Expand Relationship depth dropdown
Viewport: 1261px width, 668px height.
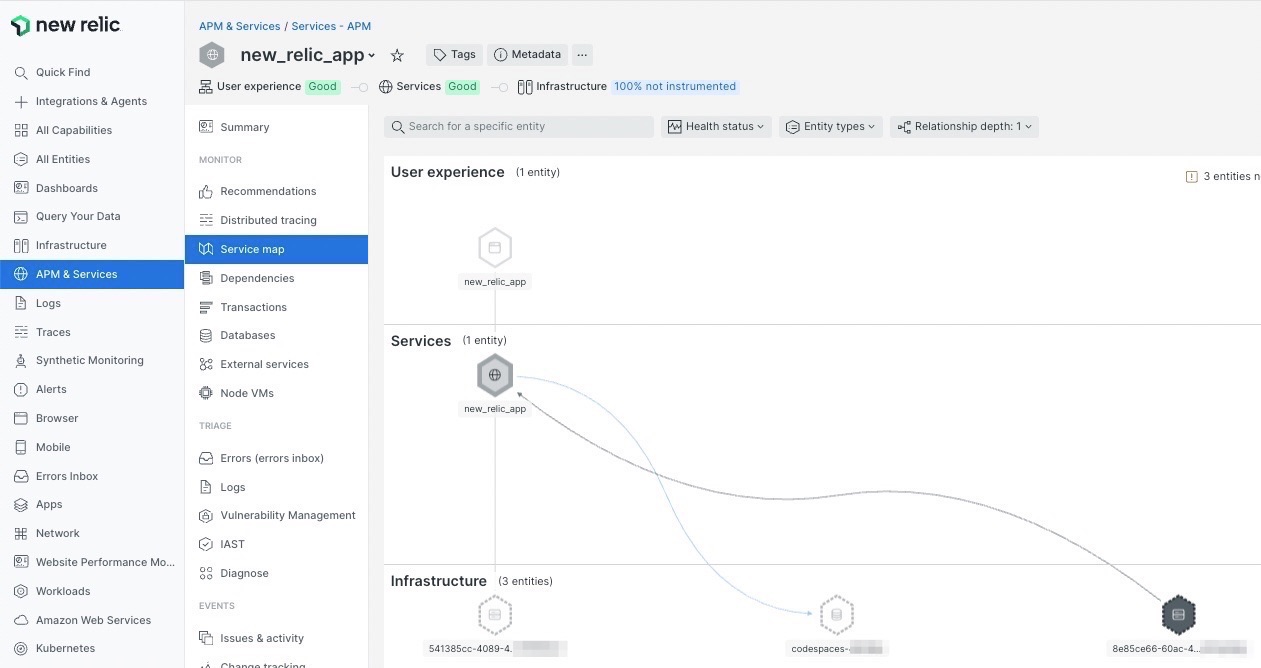(x=964, y=127)
